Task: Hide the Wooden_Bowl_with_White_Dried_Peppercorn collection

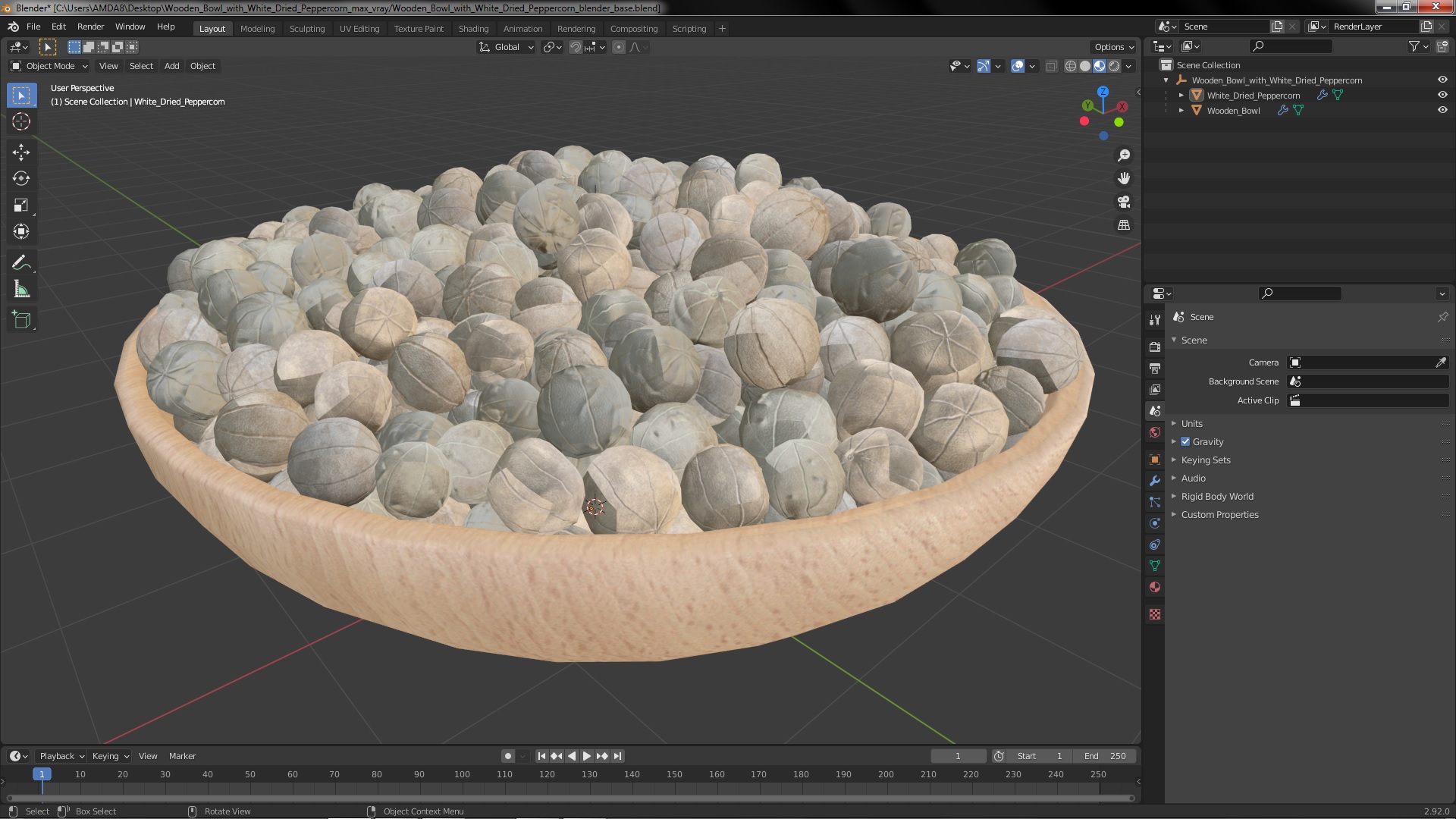Action: [1442, 80]
